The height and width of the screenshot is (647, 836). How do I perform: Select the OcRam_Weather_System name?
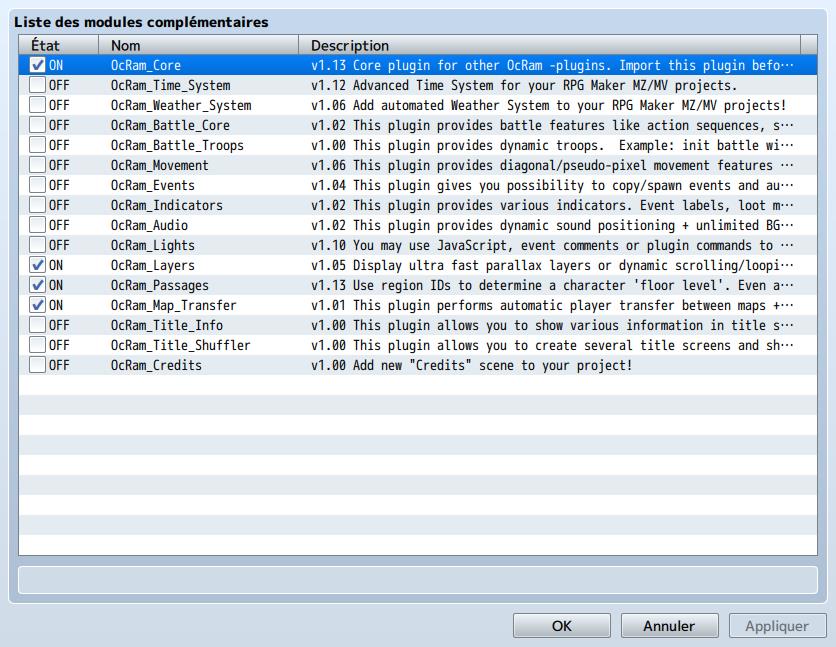[181, 105]
